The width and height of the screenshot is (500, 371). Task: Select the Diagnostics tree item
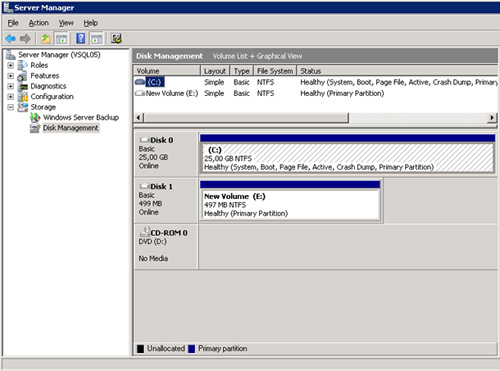48,86
